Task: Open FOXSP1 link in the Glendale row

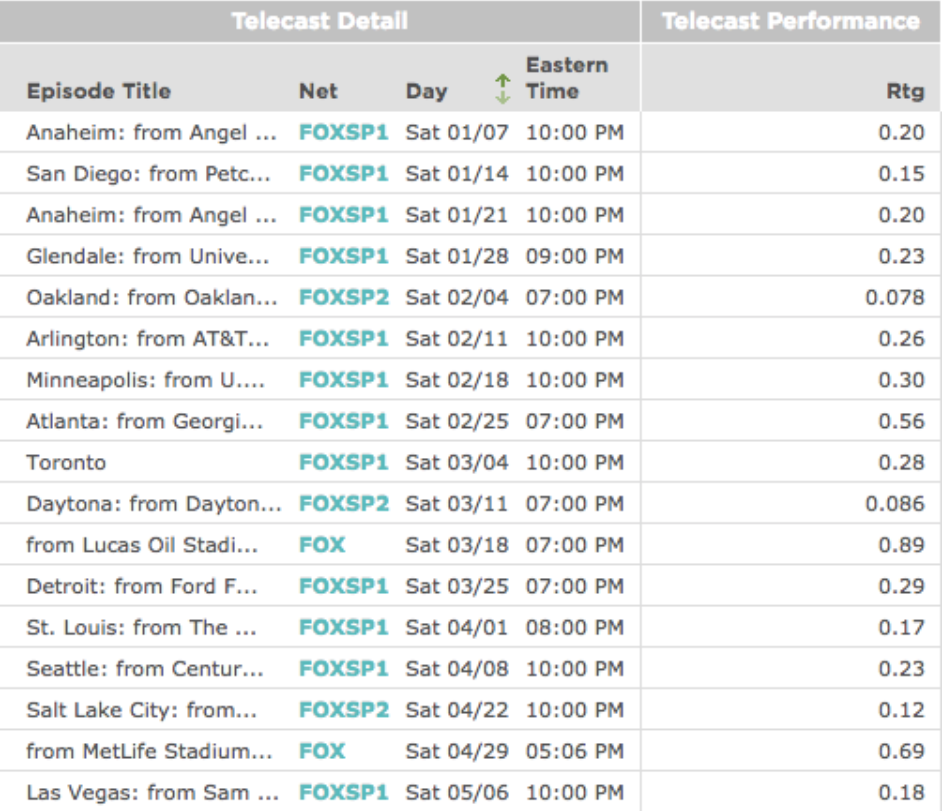Action: (343, 257)
